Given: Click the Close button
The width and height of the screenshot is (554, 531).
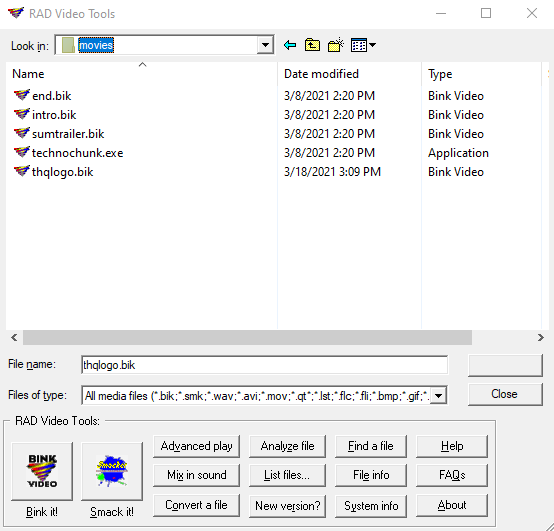Looking at the screenshot, I should pos(505,394).
